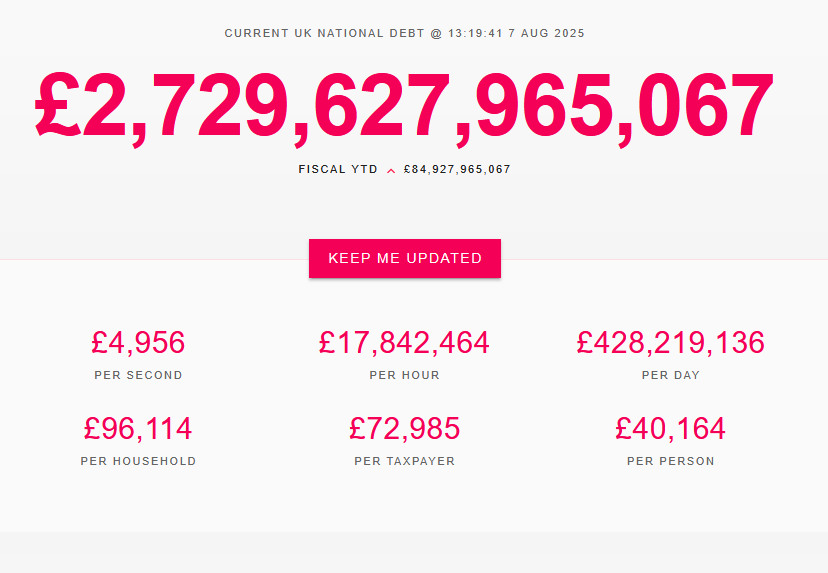
Task: Click the £84,927,965,067 fiscal YTD amount
Action: click(457, 170)
